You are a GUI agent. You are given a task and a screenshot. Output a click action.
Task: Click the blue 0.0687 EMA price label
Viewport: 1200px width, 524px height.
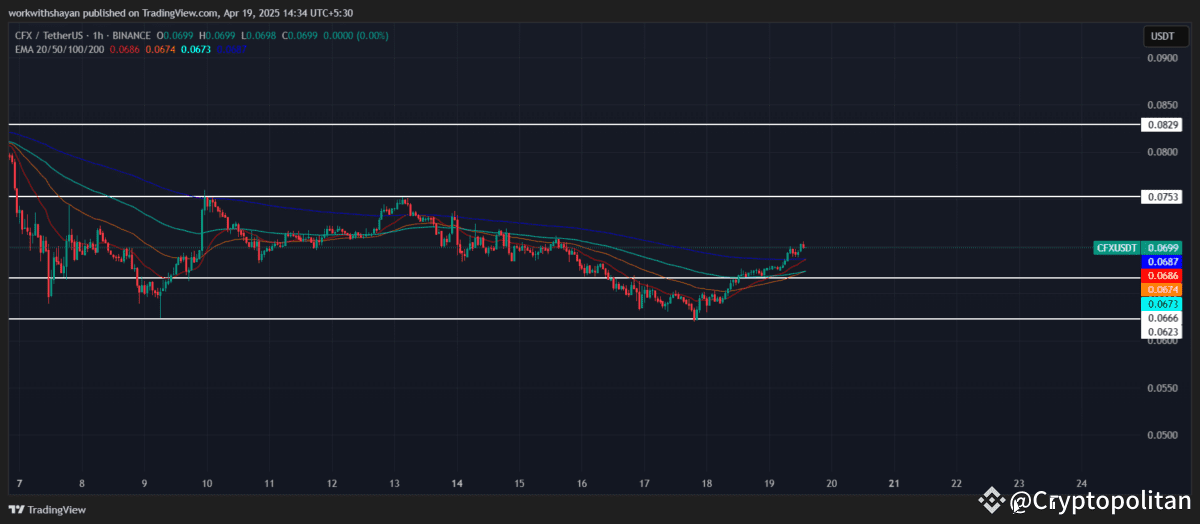tap(1163, 261)
